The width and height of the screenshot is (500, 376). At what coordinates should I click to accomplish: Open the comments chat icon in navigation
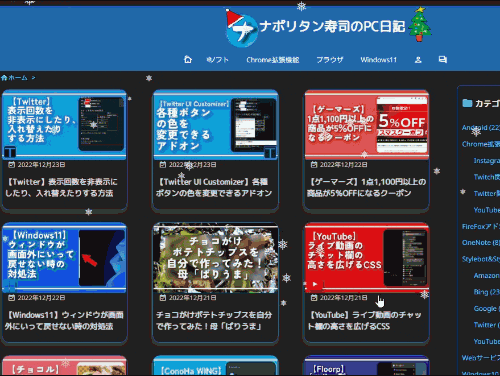[x=443, y=60]
